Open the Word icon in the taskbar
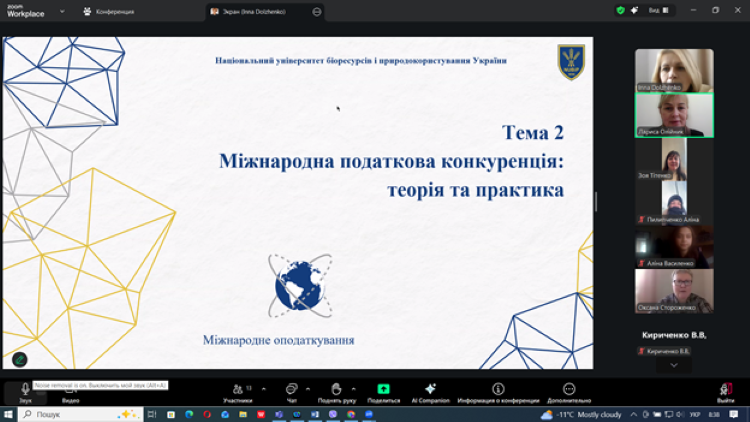Screen dimensions: 750x422 [315, 414]
